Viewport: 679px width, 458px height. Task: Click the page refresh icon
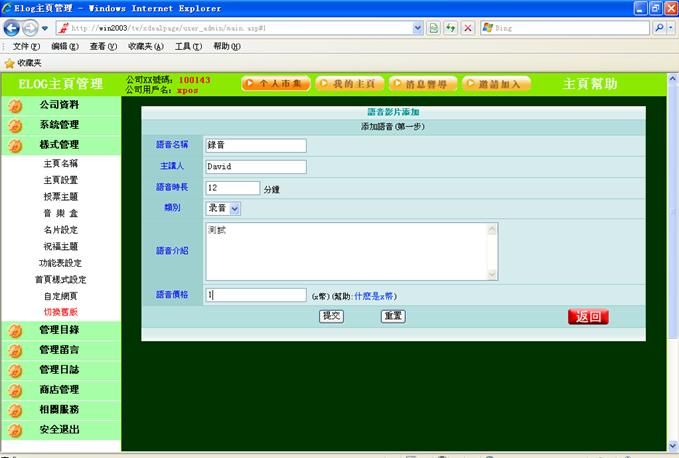pyautogui.click(x=450, y=28)
